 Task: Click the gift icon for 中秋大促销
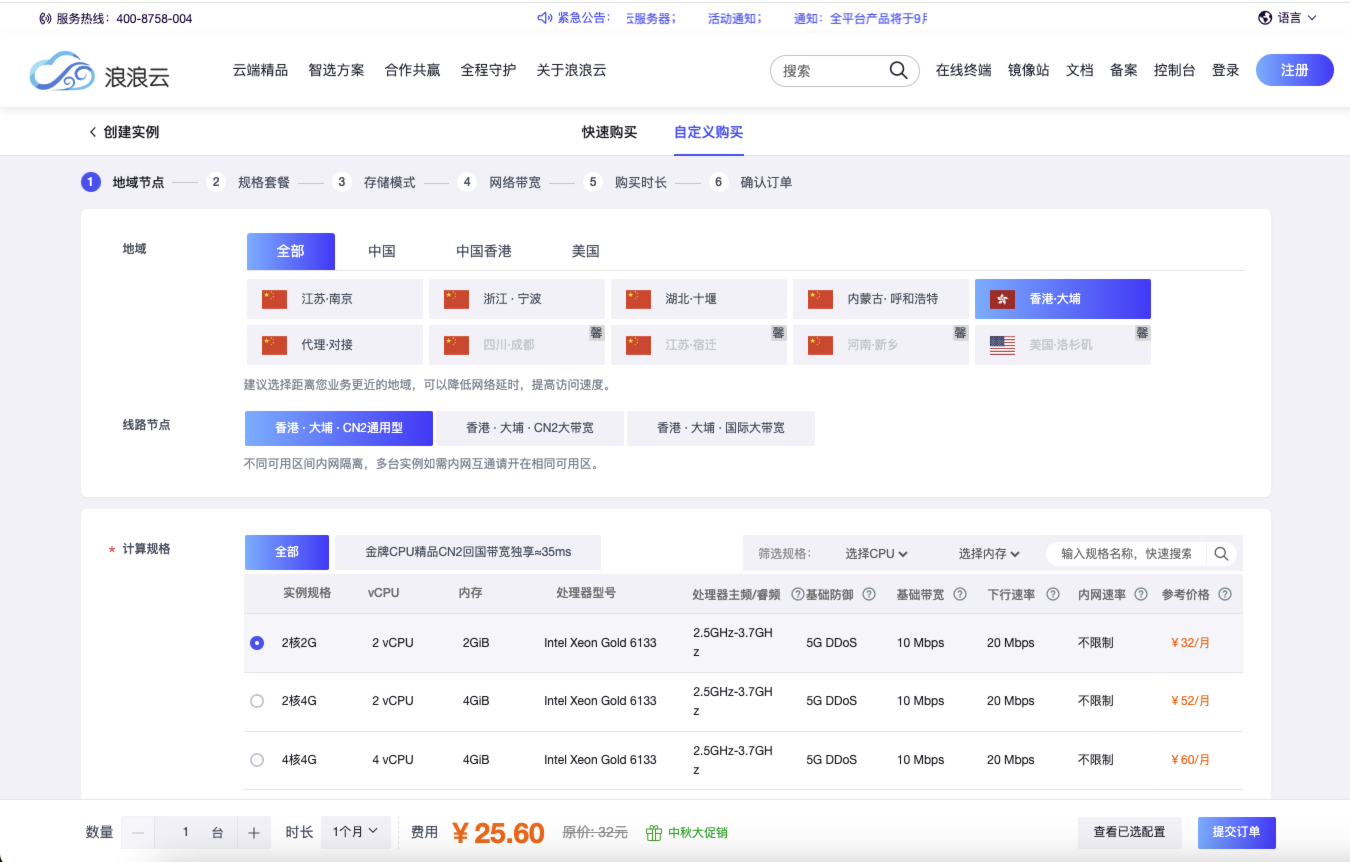(654, 832)
